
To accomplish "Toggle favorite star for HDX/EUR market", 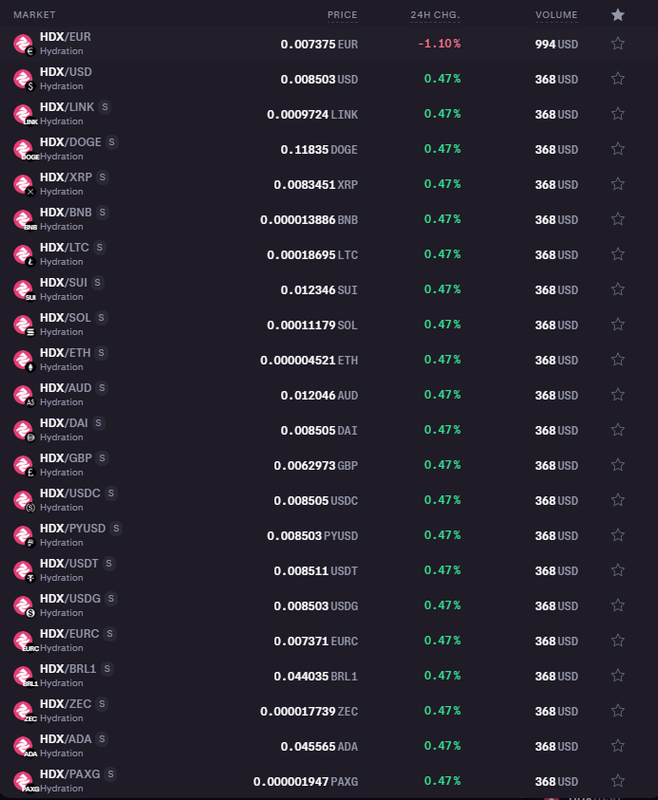I will (618, 44).
